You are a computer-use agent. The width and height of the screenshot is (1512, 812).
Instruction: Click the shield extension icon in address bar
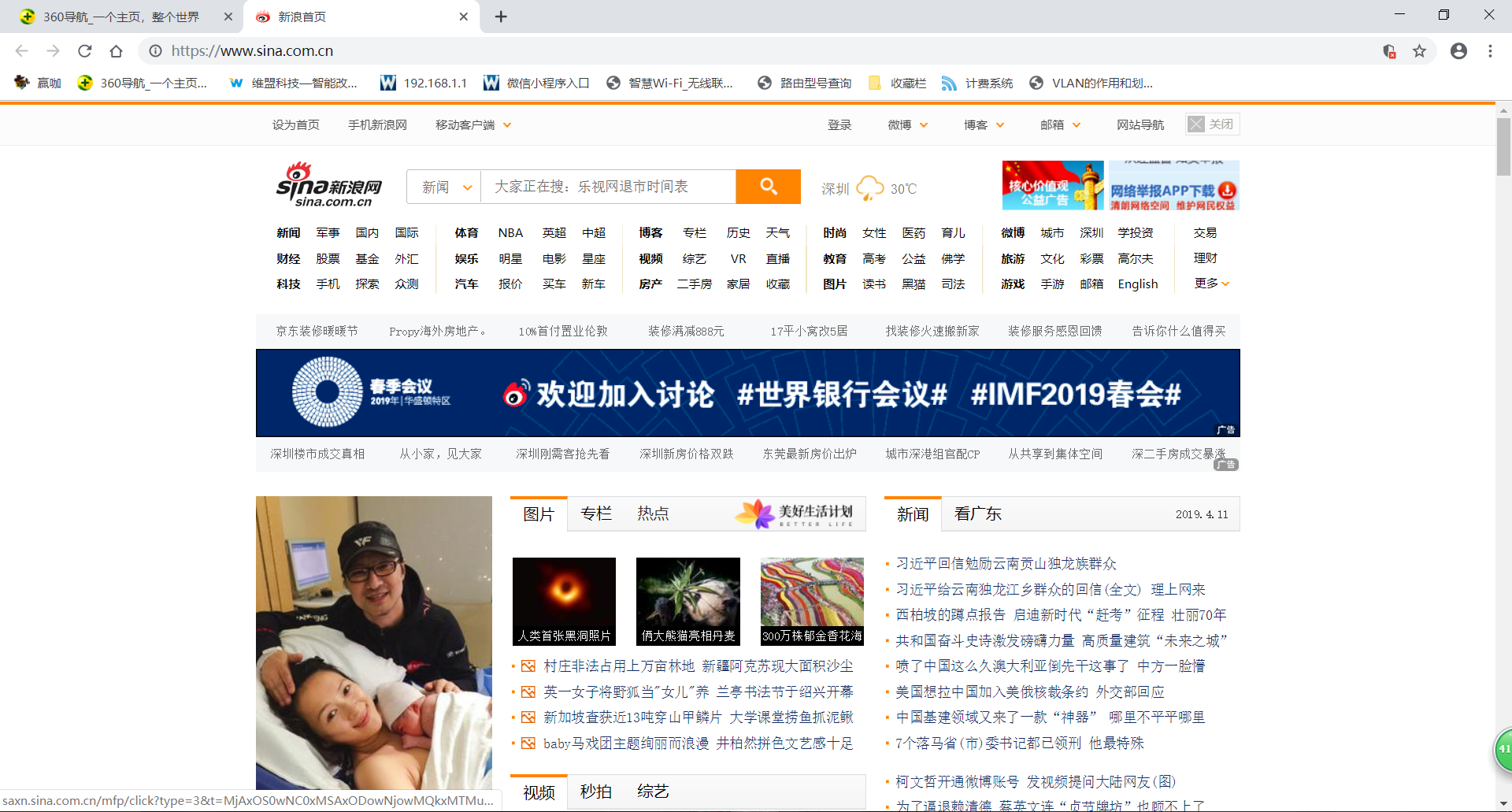[1390, 51]
